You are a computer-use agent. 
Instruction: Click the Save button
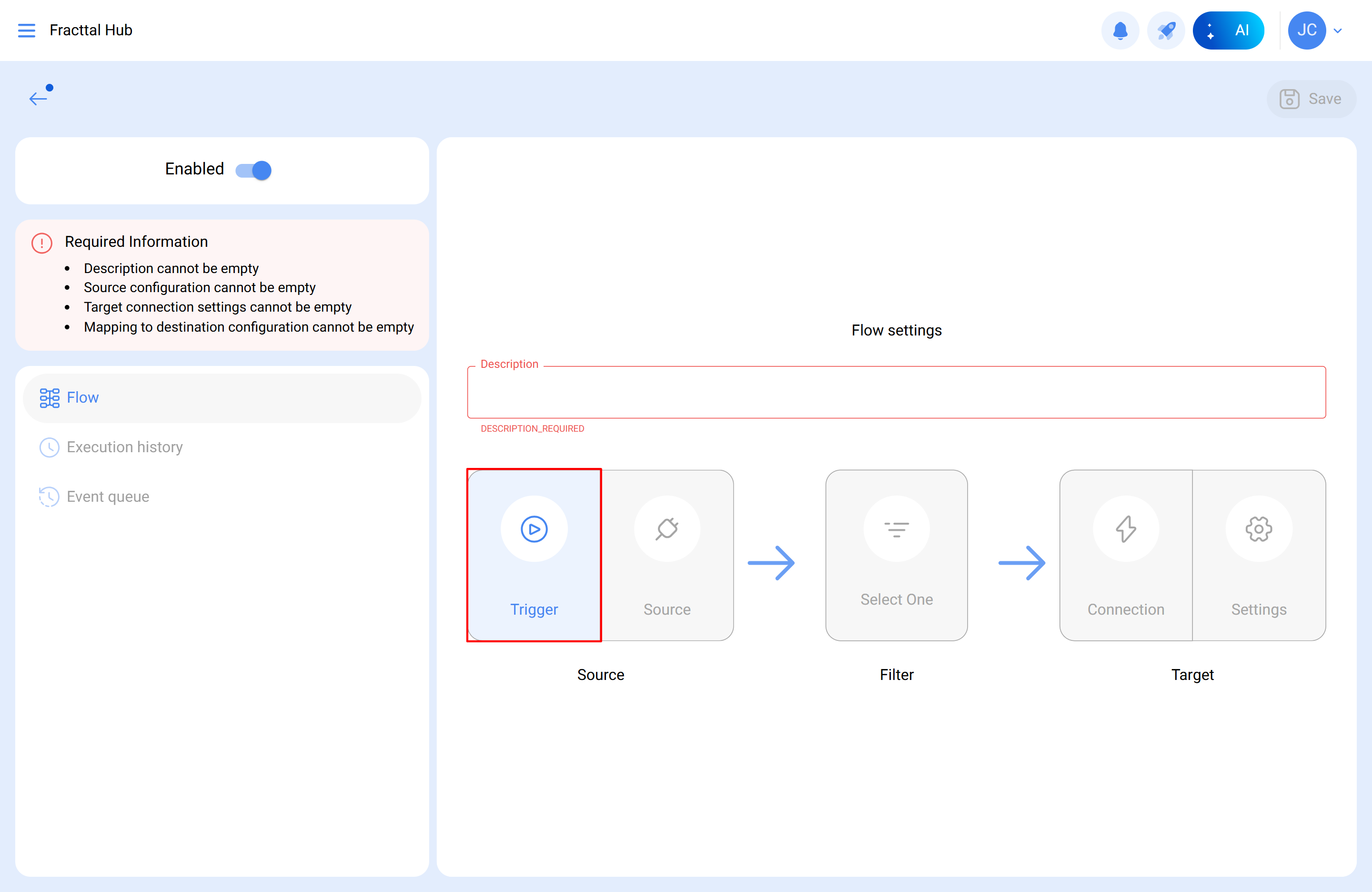[1311, 99]
